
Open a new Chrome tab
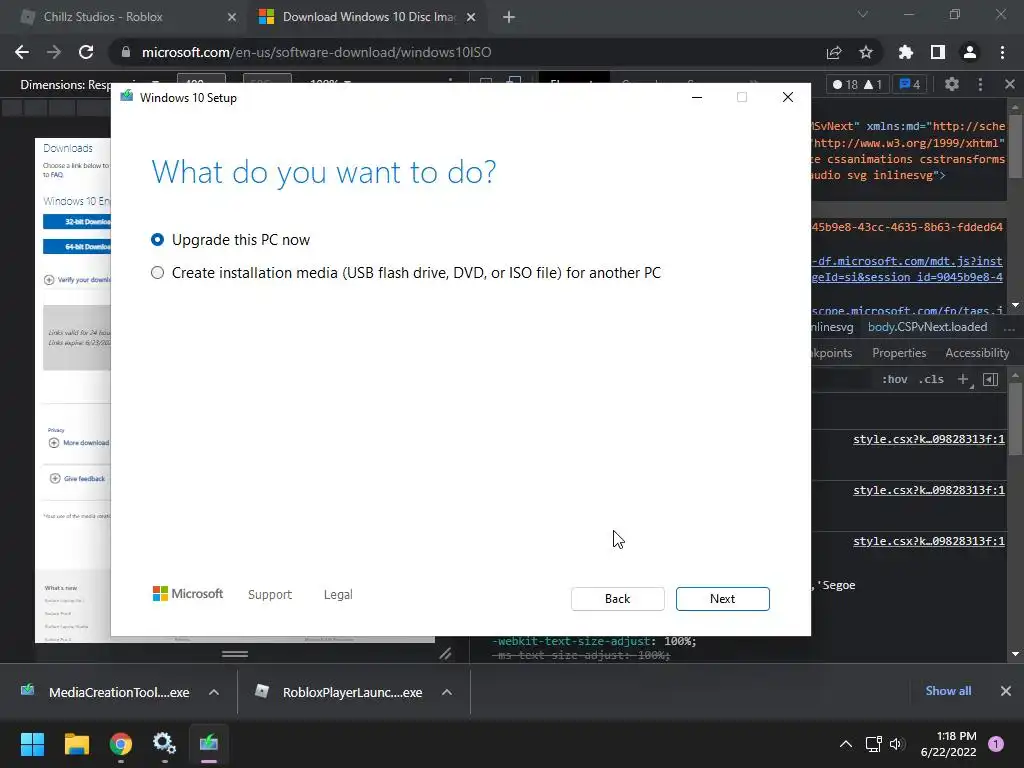pyautogui.click(x=509, y=17)
